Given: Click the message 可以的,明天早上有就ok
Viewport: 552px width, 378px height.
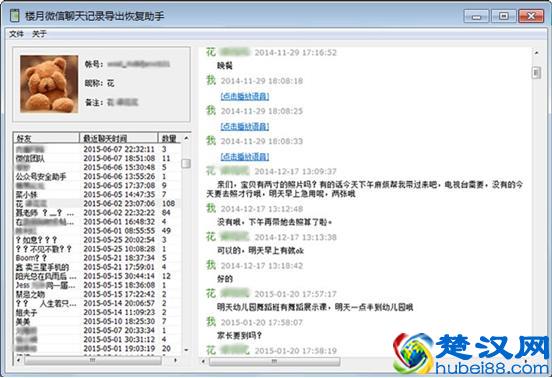Looking at the screenshot, I should (x=261, y=251).
